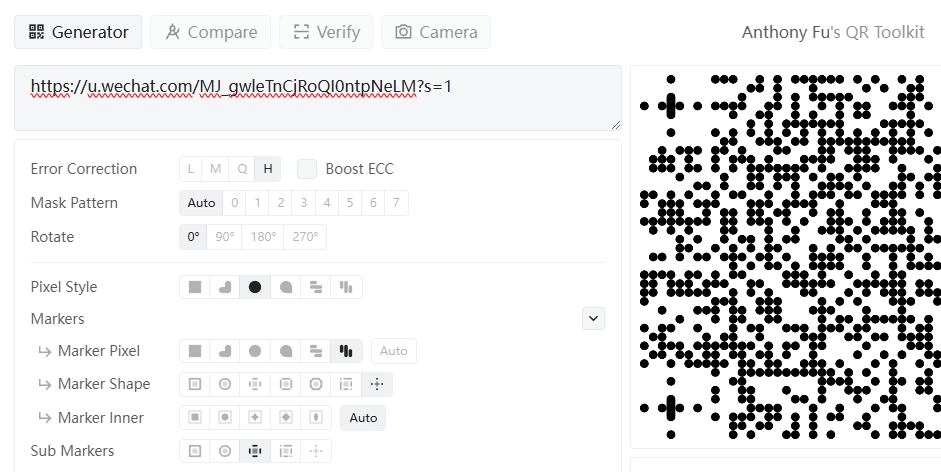Open the Camera tab
941x472 pixels.
point(436,32)
